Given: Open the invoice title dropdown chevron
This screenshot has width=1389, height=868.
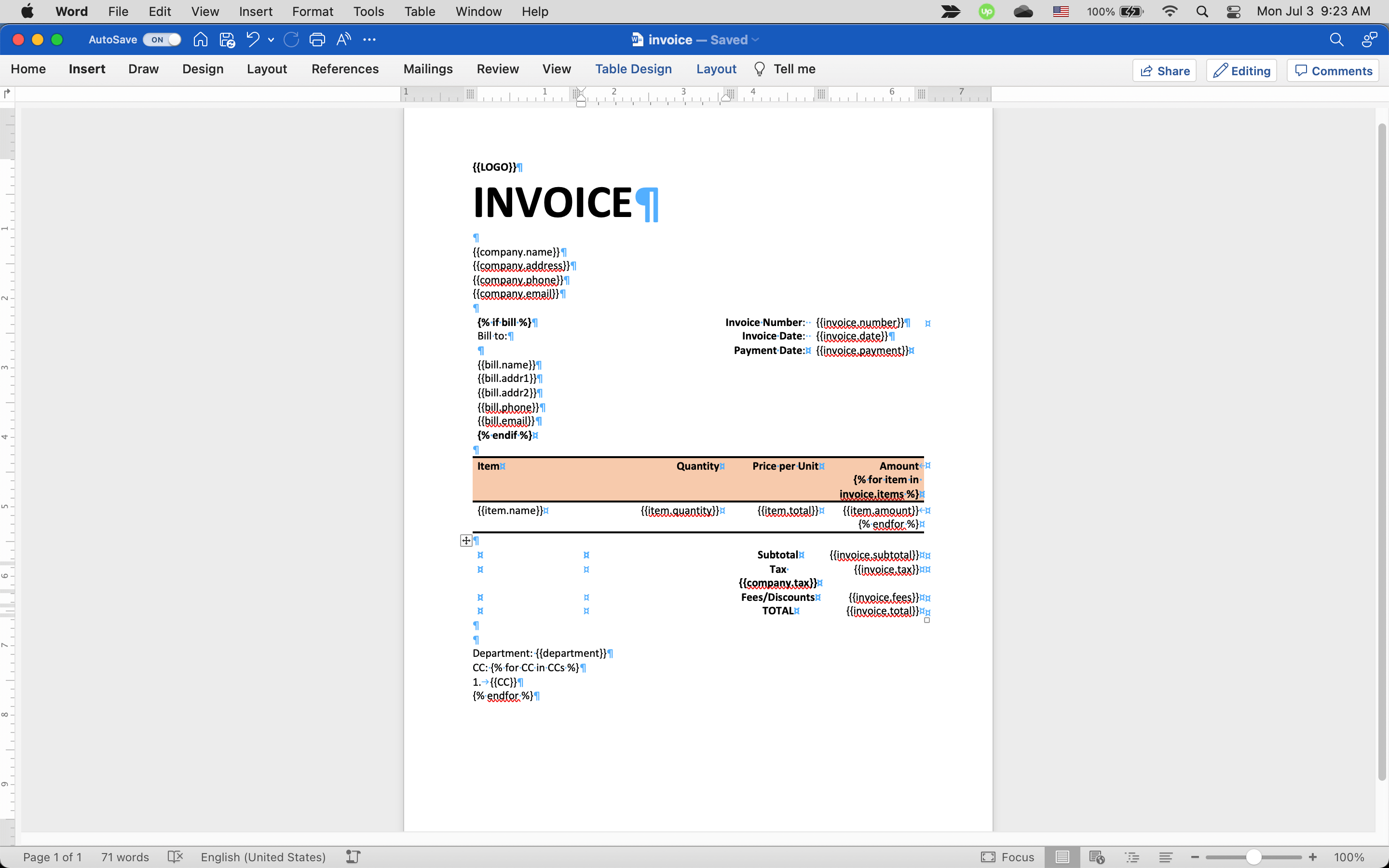Looking at the screenshot, I should (x=755, y=40).
